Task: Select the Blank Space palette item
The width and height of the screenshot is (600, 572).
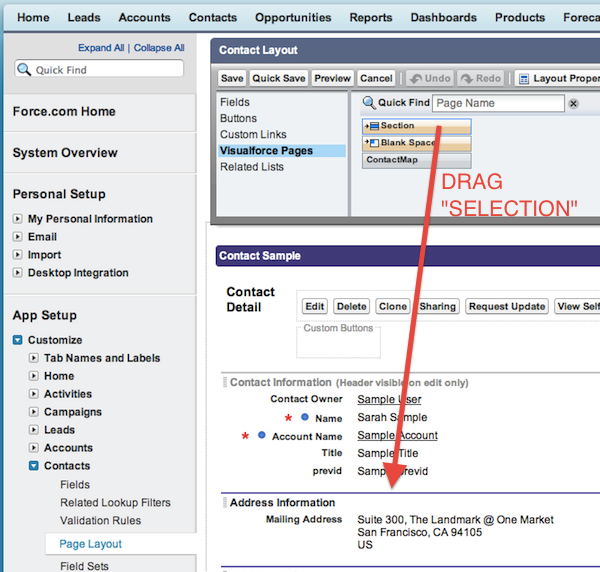Action: click(x=416, y=143)
